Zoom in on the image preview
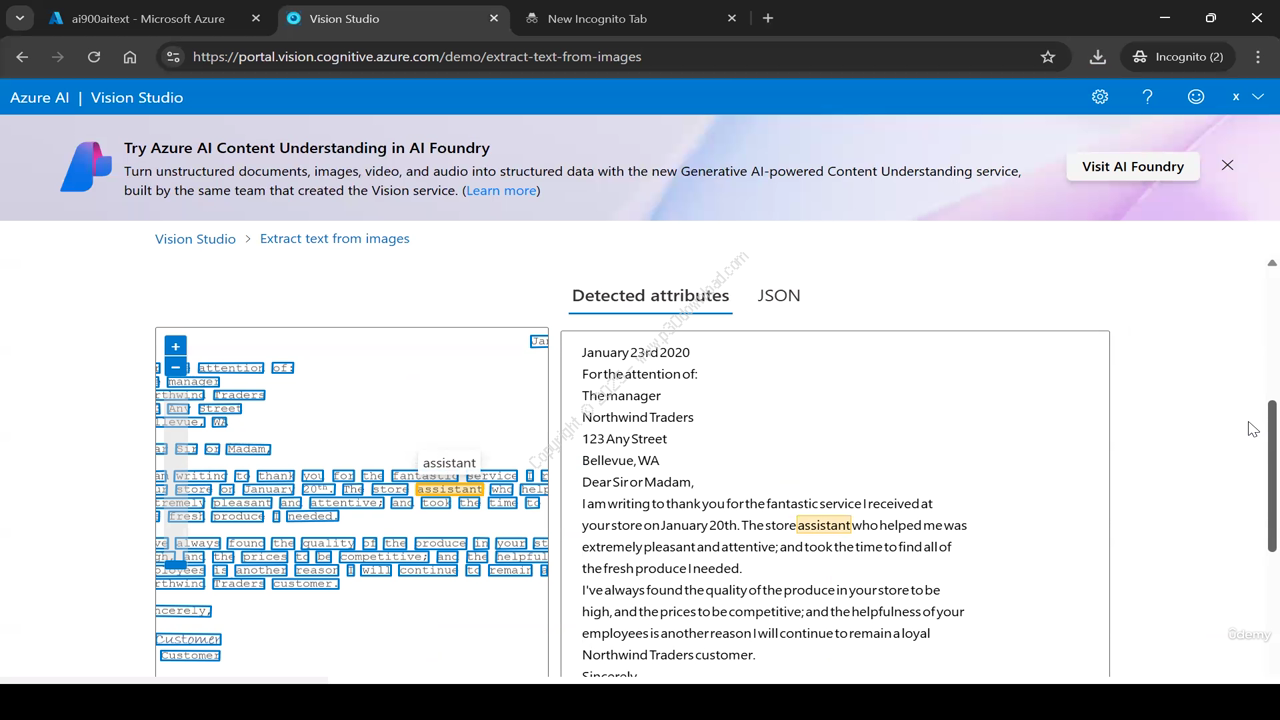Screen dimensions: 1280x720 point(175,346)
